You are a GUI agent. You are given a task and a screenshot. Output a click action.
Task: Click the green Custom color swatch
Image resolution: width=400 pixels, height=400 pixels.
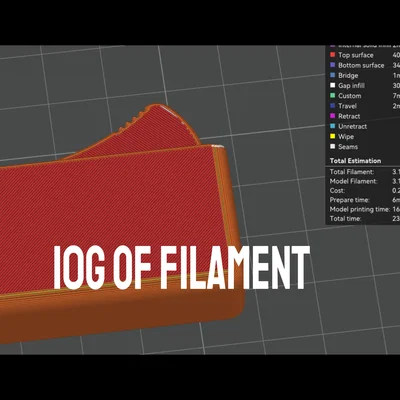point(332,96)
